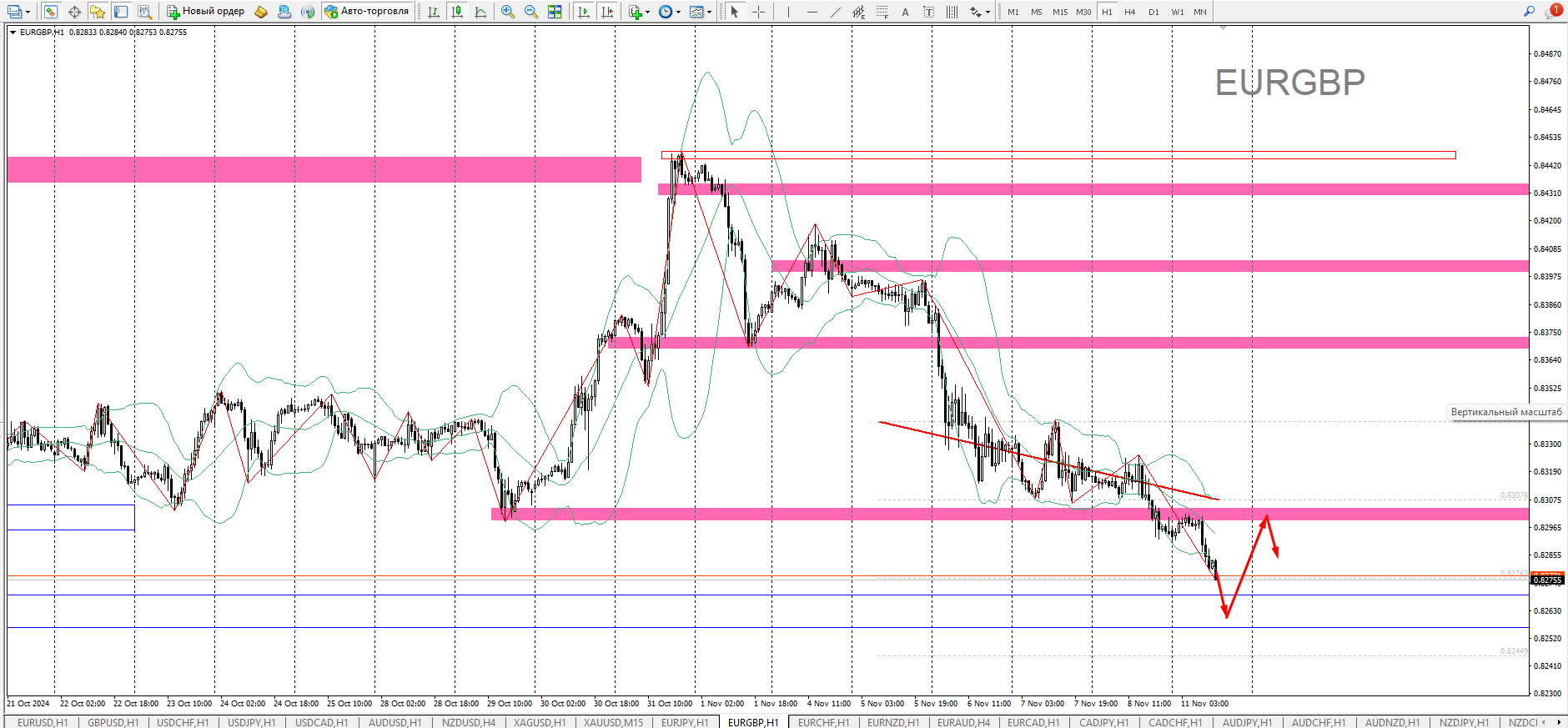Open the XAUUSD,M15 chart tab
This screenshot has height=728, width=1568.
[613, 722]
